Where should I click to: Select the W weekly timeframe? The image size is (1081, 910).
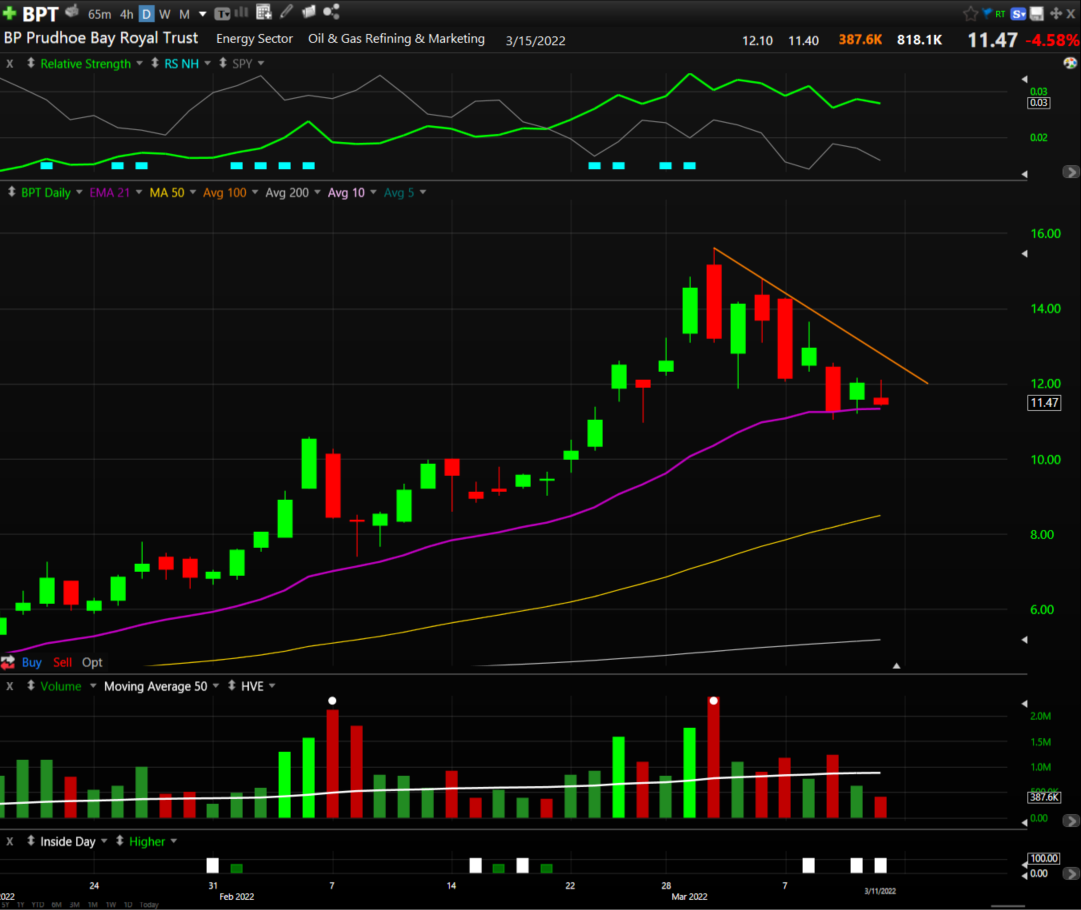(x=165, y=14)
